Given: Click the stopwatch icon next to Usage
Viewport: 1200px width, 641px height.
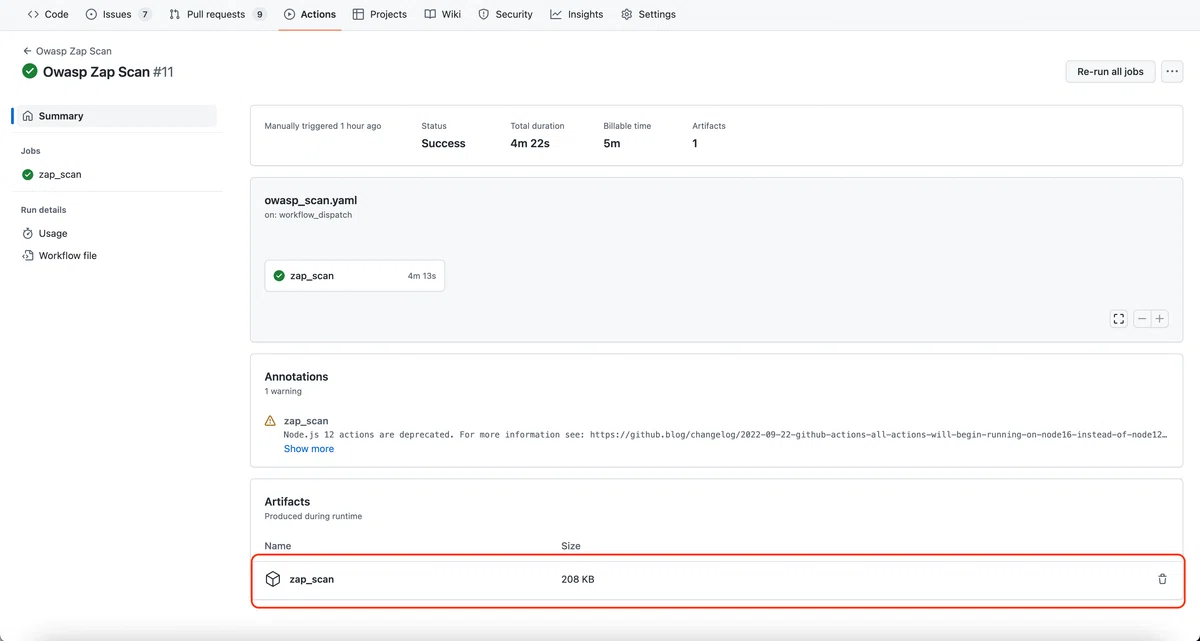Looking at the screenshot, I should click(x=28, y=233).
